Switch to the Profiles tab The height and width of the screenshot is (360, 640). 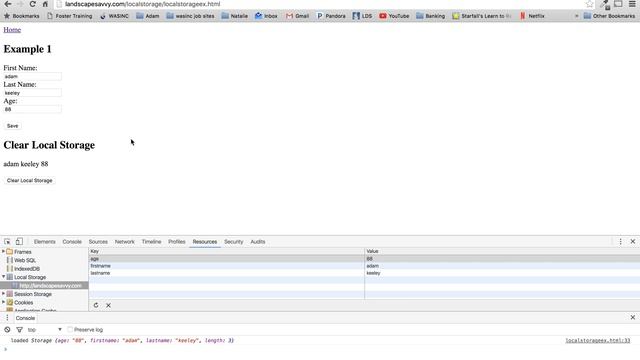[x=177, y=242]
